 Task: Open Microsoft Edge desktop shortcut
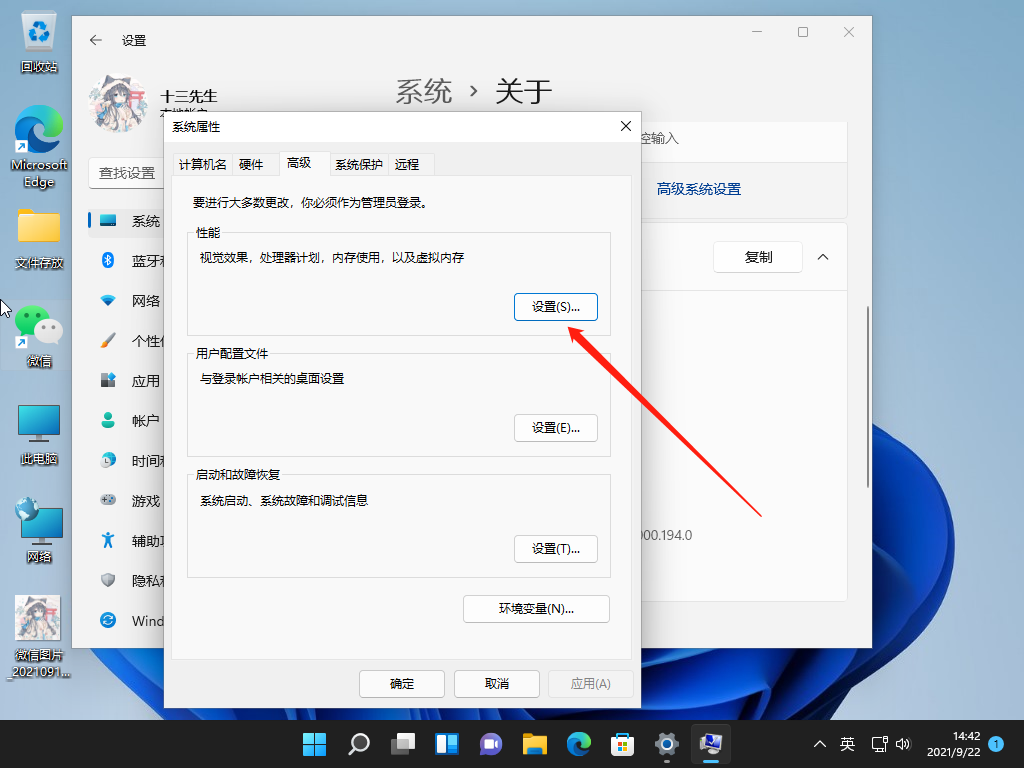39,147
